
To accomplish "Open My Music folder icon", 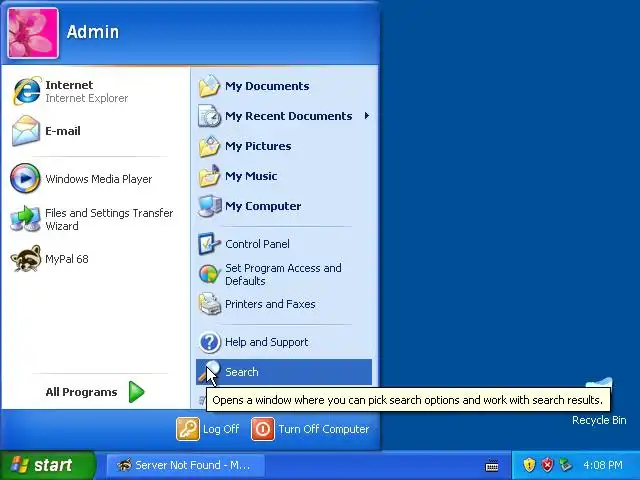I will (x=209, y=176).
